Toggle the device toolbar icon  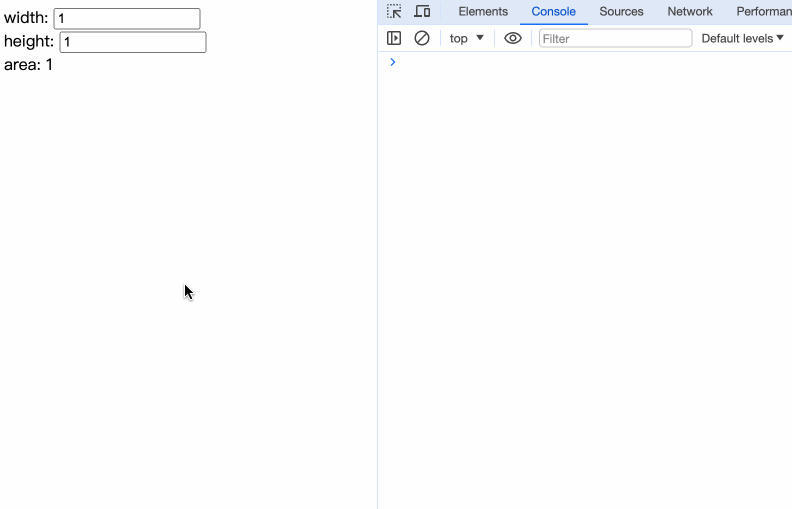tap(422, 12)
